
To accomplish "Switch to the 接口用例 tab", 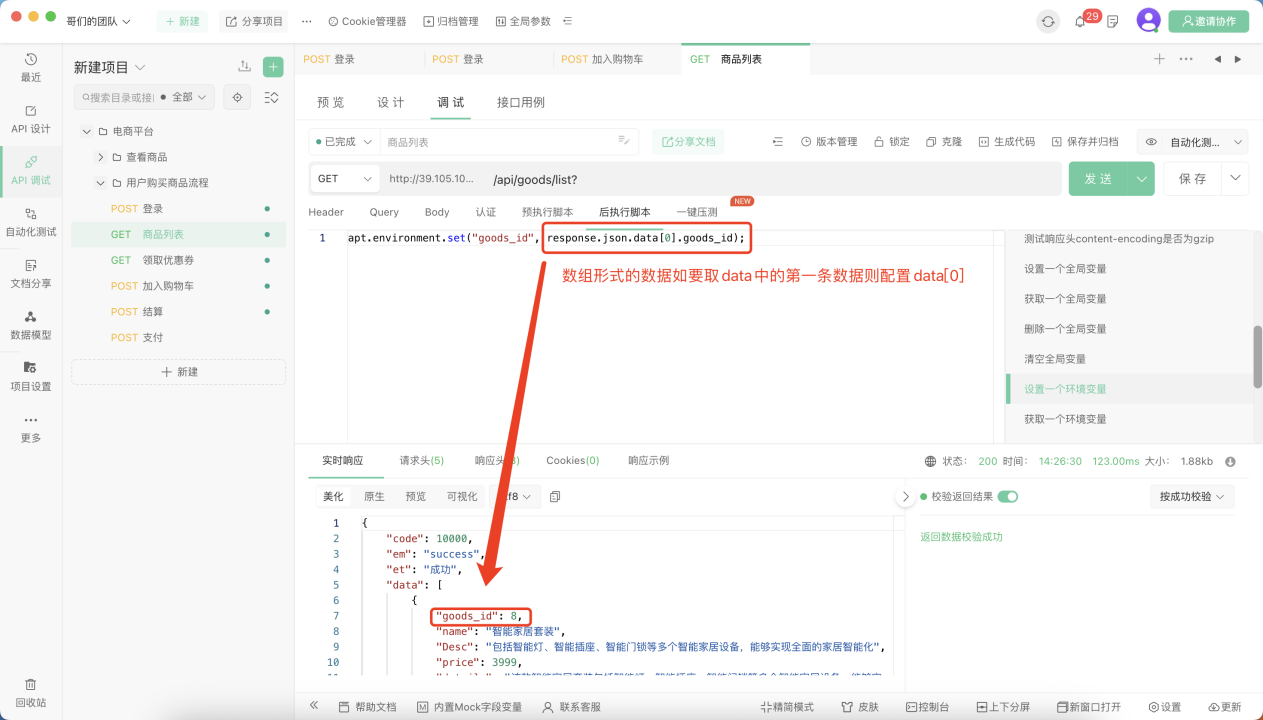I will 521,102.
